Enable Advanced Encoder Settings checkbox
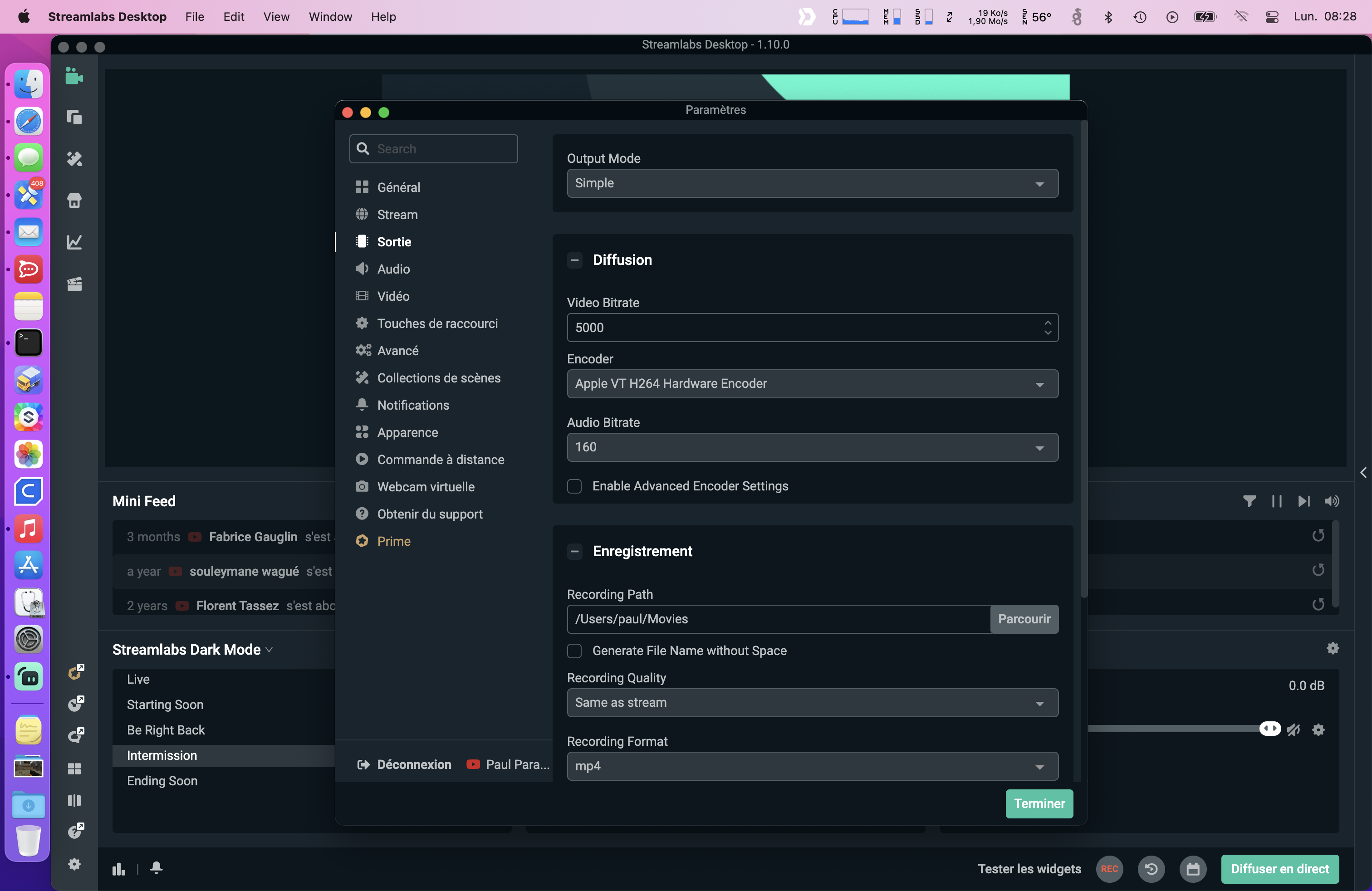 pos(574,486)
